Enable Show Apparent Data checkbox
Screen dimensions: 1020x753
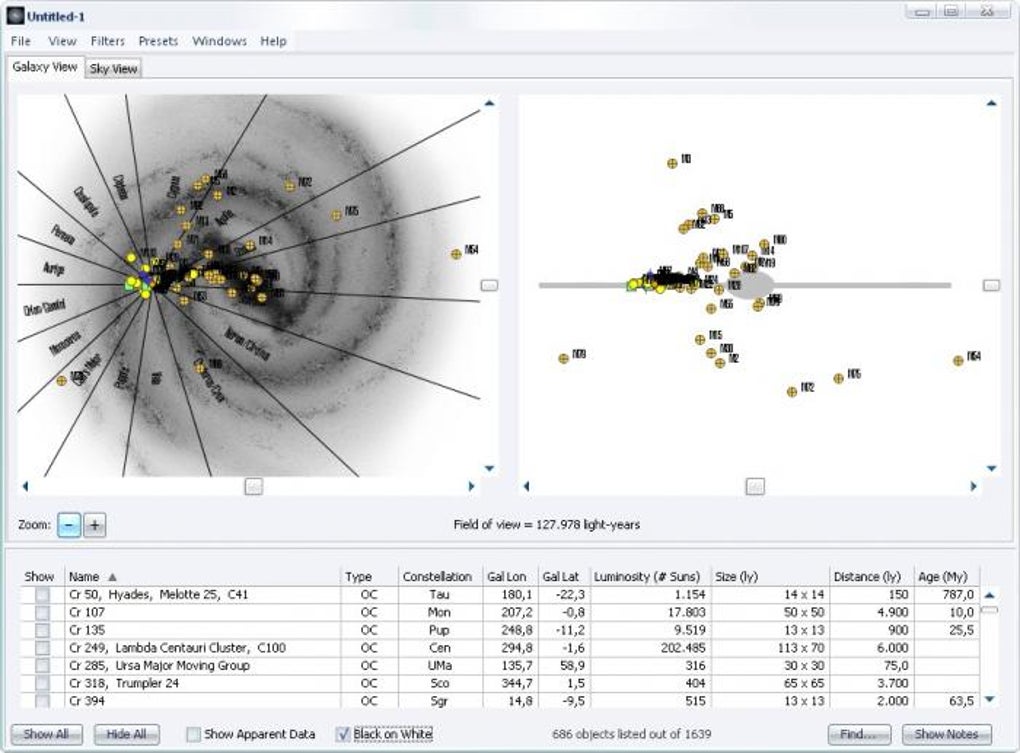tap(193, 734)
